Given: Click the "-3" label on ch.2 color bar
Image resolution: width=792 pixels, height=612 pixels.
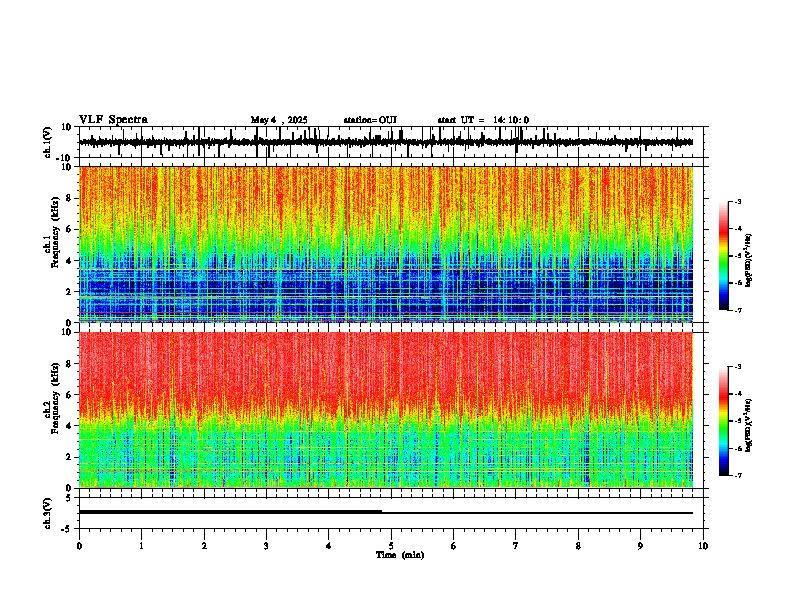Looking at the screenshot, I should pyautogui.click(x=737, y=367).
